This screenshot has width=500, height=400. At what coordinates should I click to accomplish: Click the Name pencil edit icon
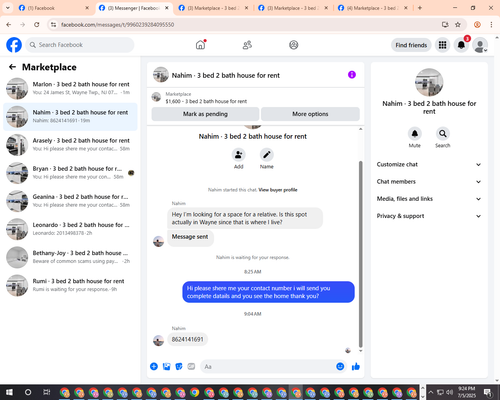pyautogui.click(x=267, y=155)
